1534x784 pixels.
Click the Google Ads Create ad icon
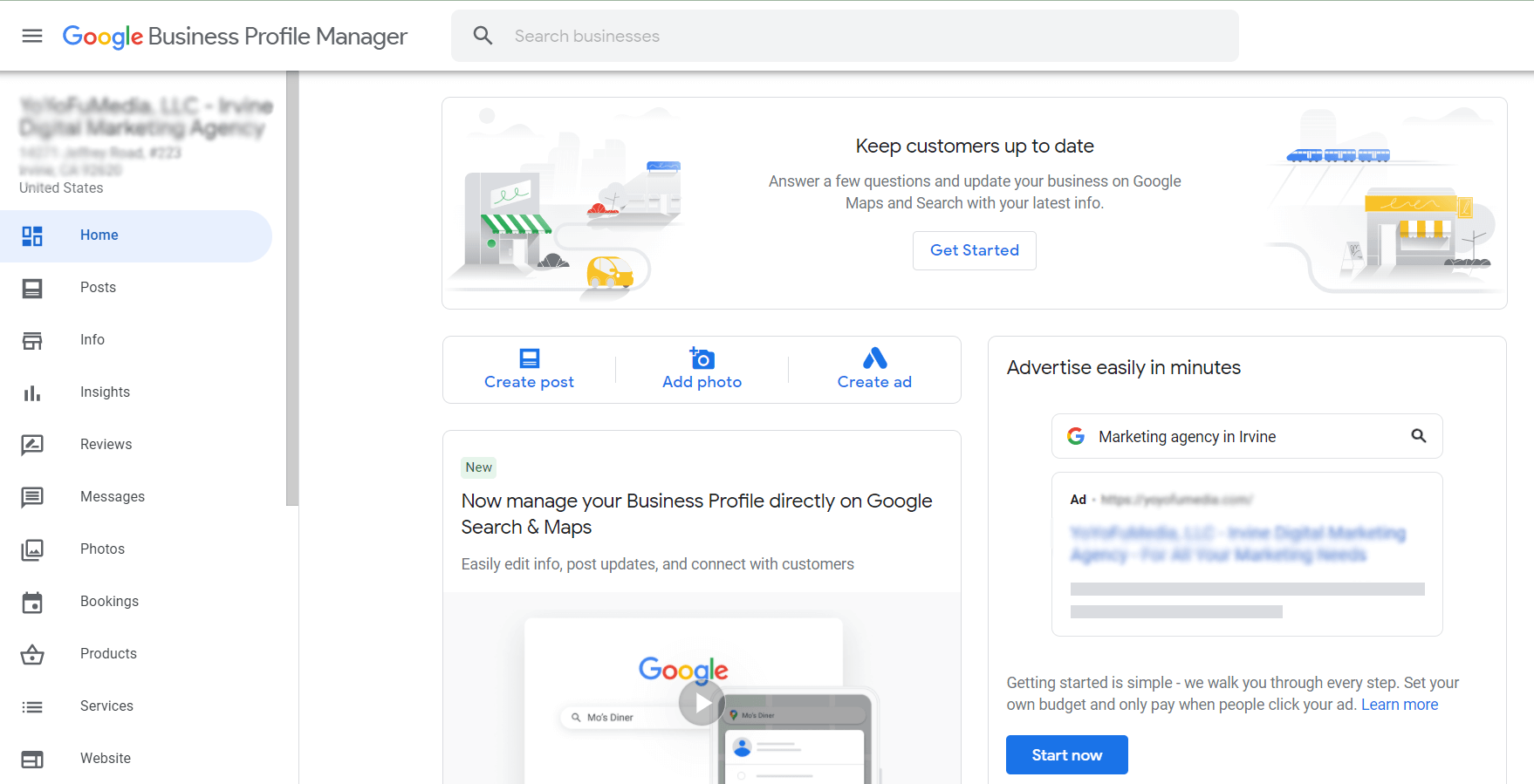875,358
